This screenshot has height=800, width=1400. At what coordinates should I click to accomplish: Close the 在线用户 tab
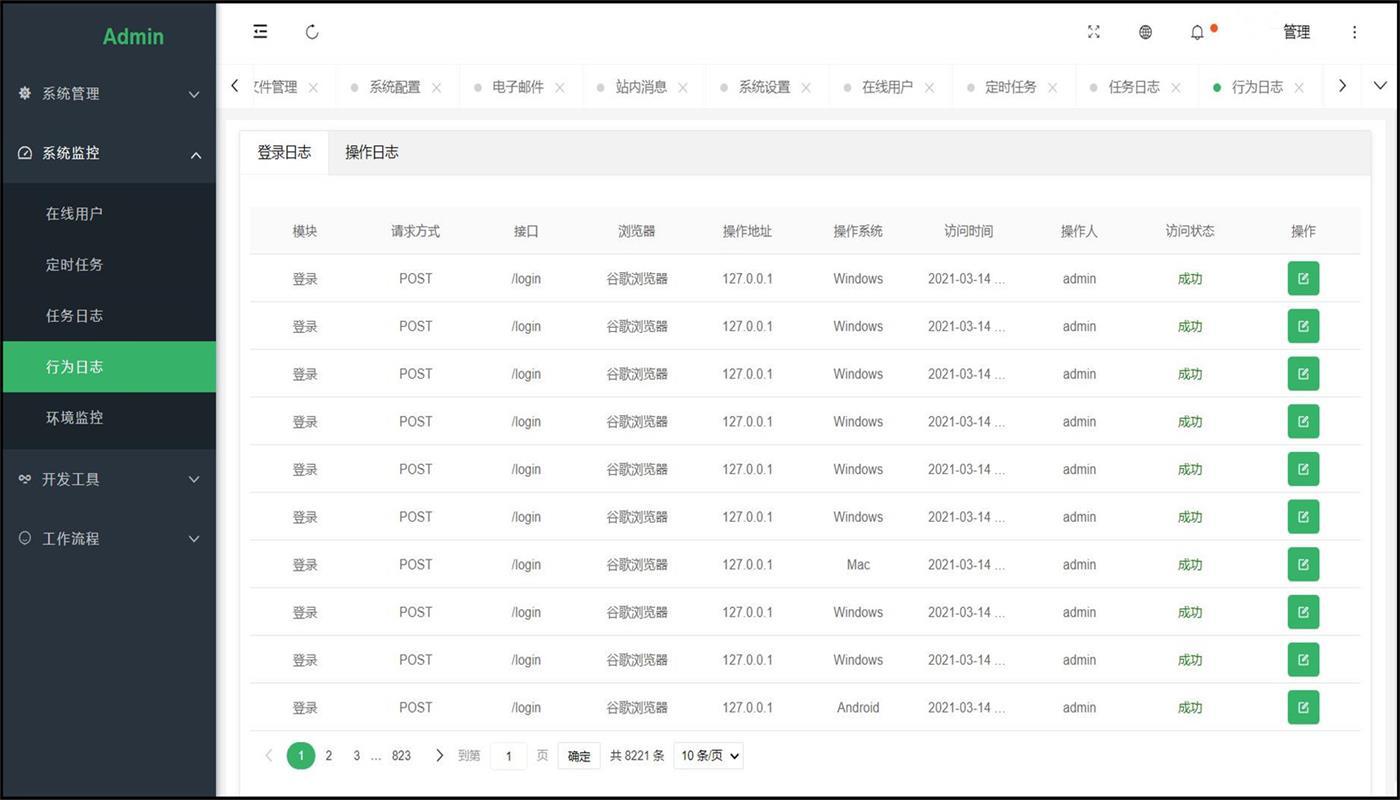coord(929,88)
